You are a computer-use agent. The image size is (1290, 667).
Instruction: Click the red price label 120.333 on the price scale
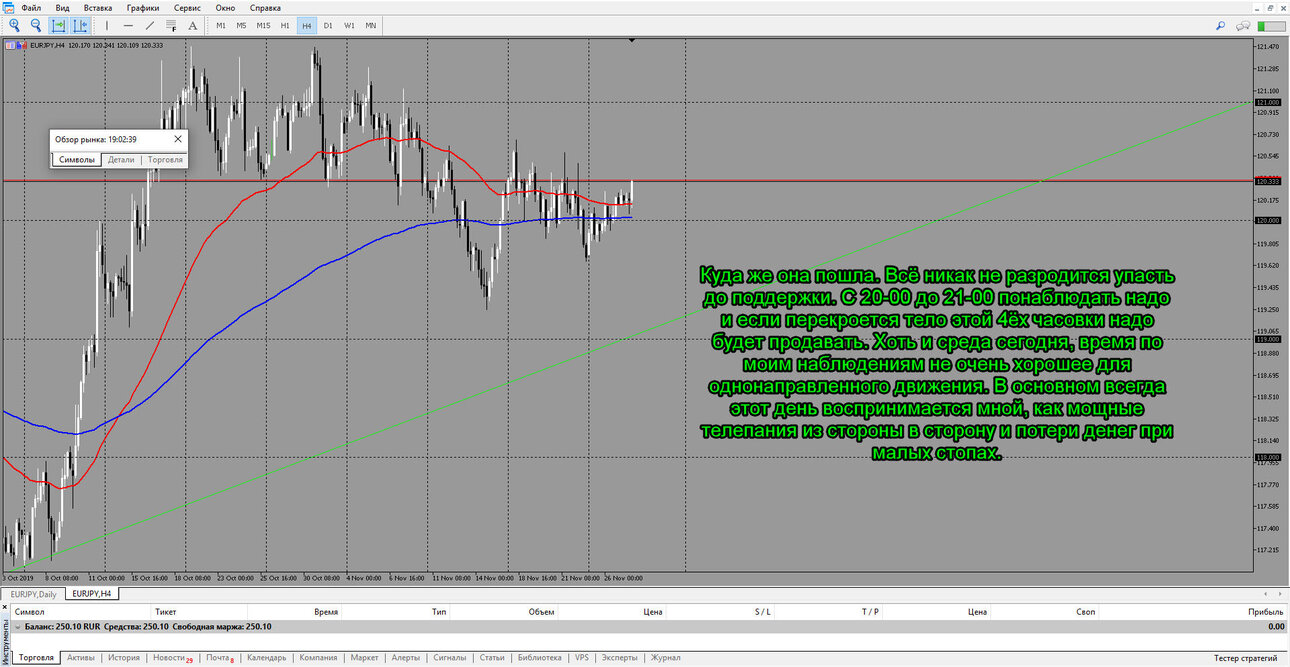pos(1268,181)
